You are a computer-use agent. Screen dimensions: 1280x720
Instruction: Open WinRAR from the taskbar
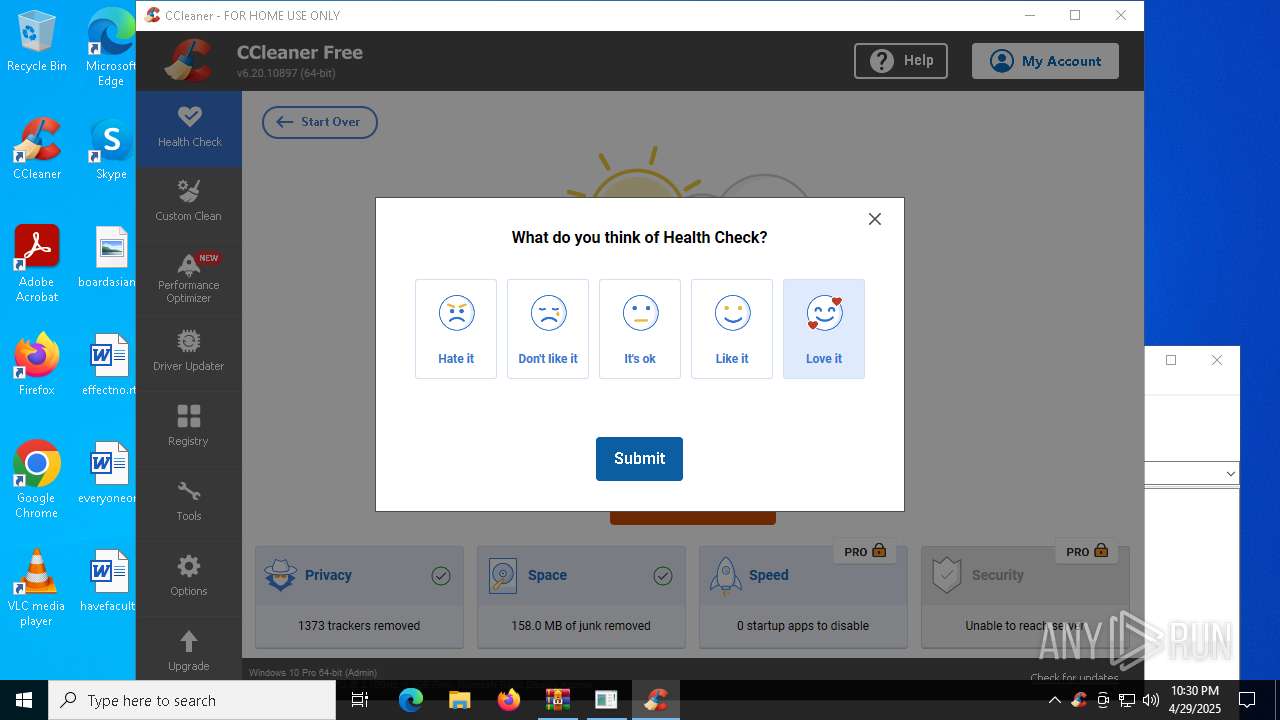click(x=557, y=700)
